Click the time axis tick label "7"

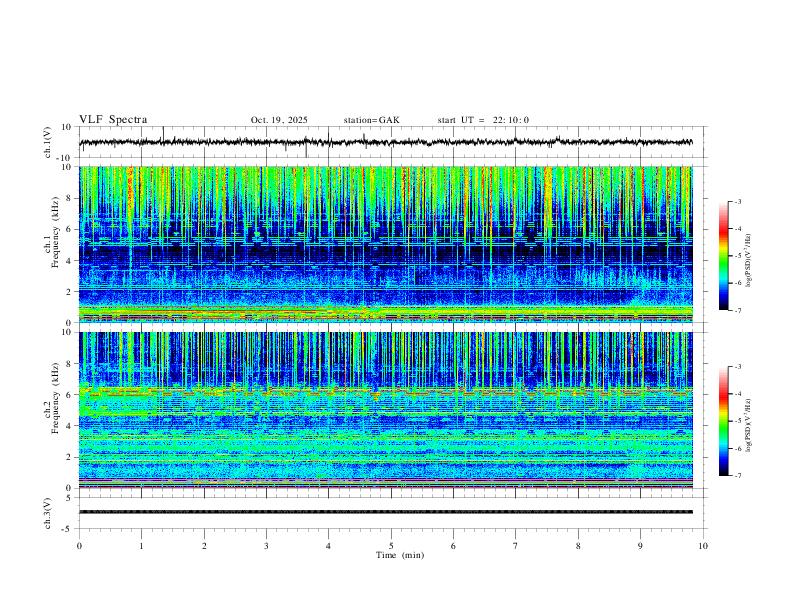pyautogui.click(x=516, y=546)
